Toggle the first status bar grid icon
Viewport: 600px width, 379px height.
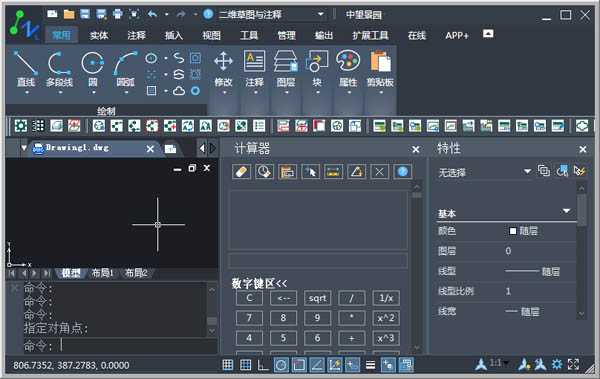(228, 365)
